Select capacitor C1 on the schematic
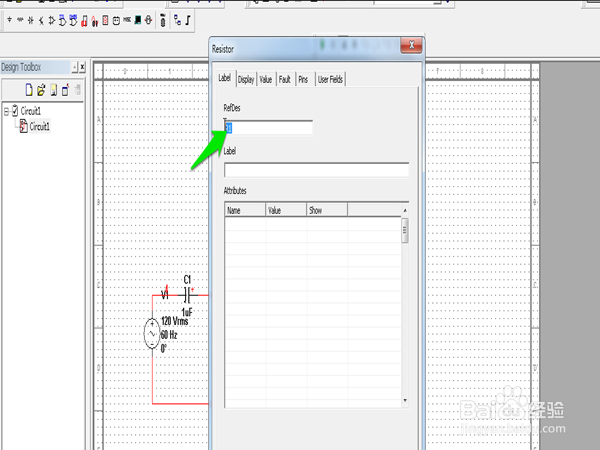Viewport: 600px width, 450px height. [187, 295]
